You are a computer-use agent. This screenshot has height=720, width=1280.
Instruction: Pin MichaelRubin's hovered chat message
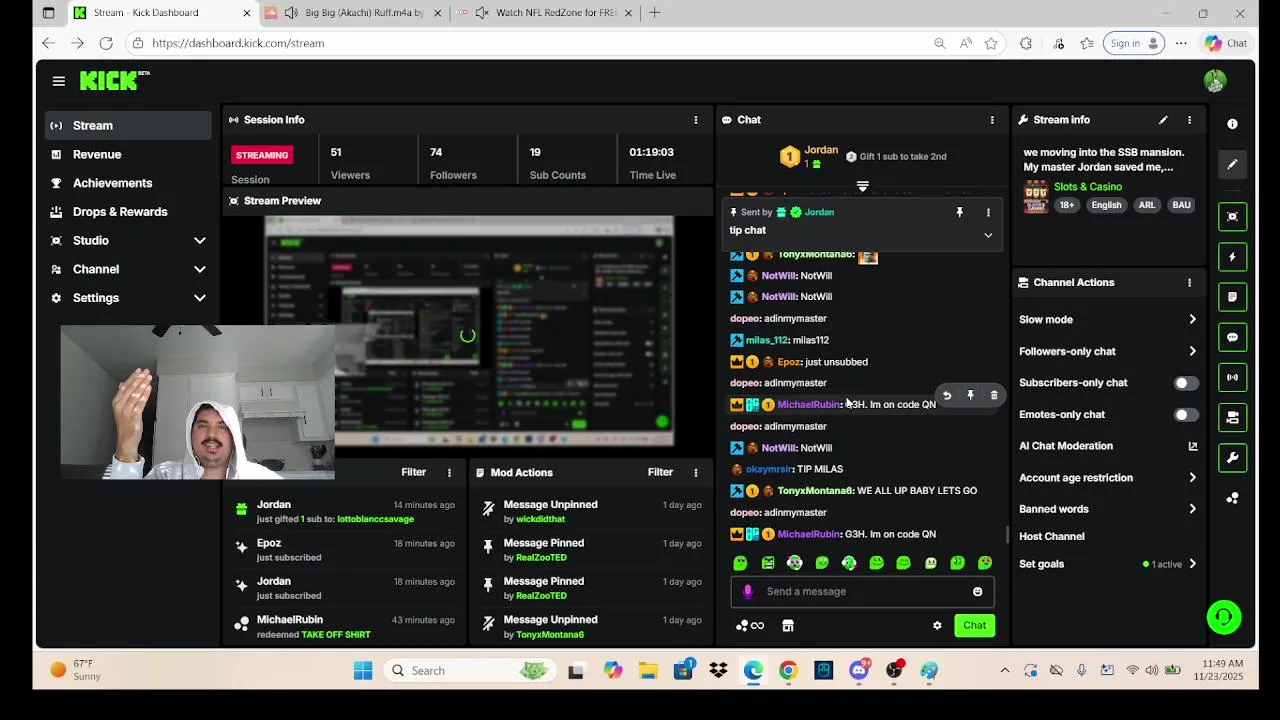click(x=970, y=396)
